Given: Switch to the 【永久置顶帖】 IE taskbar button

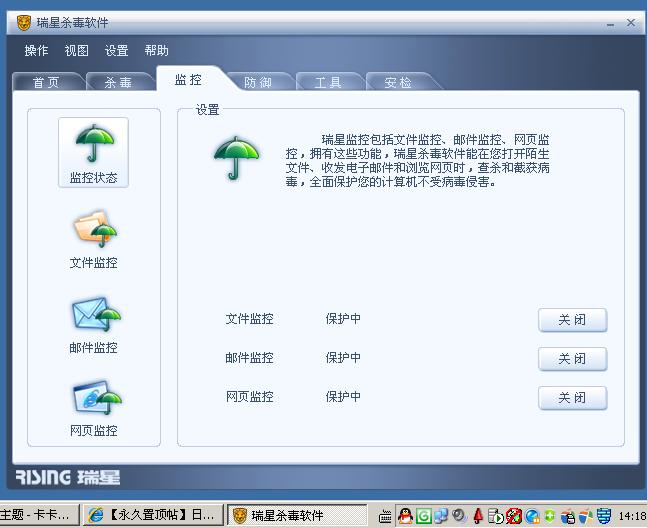Looking at the screenshot, I should point(153,515).
